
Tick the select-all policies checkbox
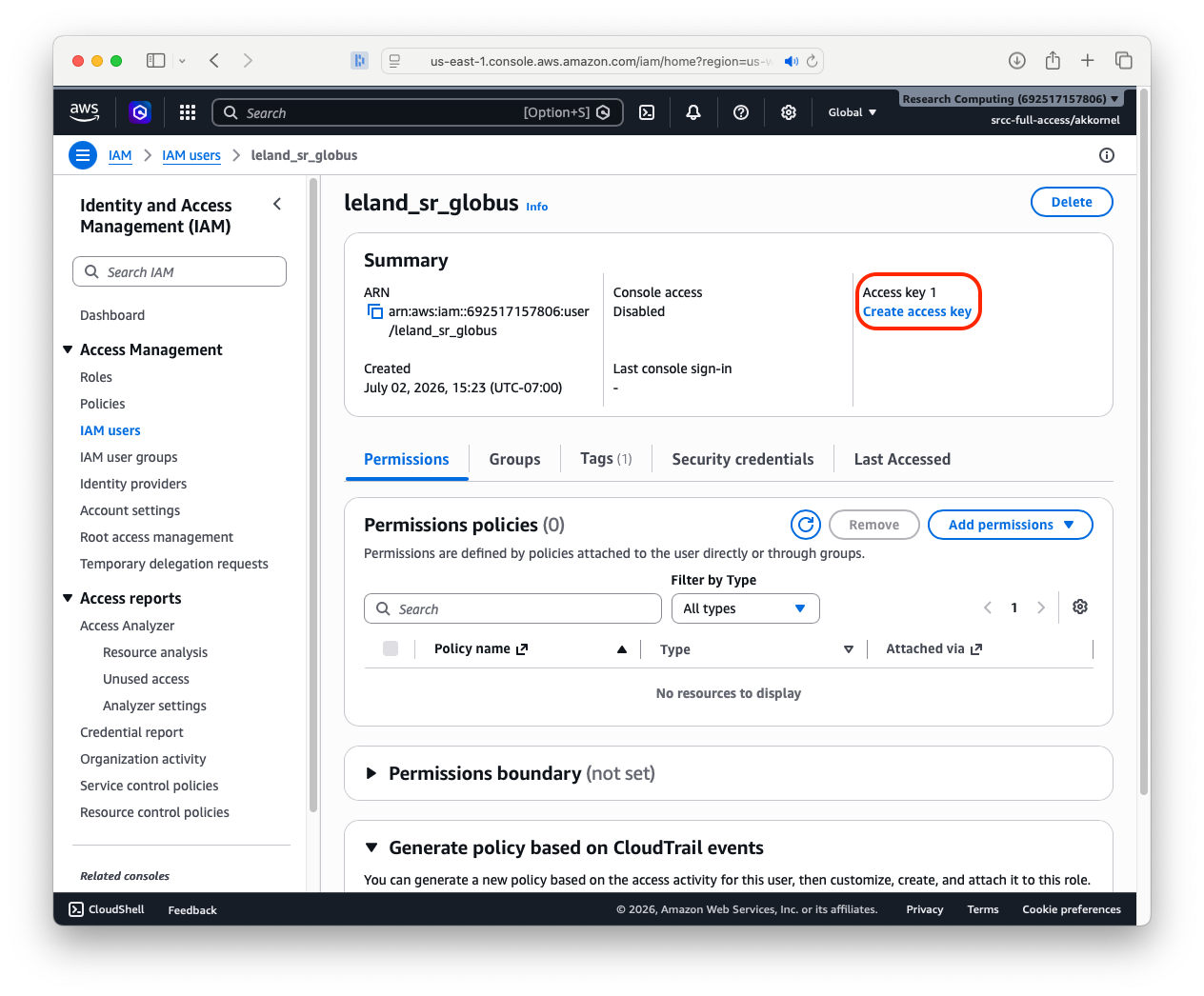click(391, 648)
